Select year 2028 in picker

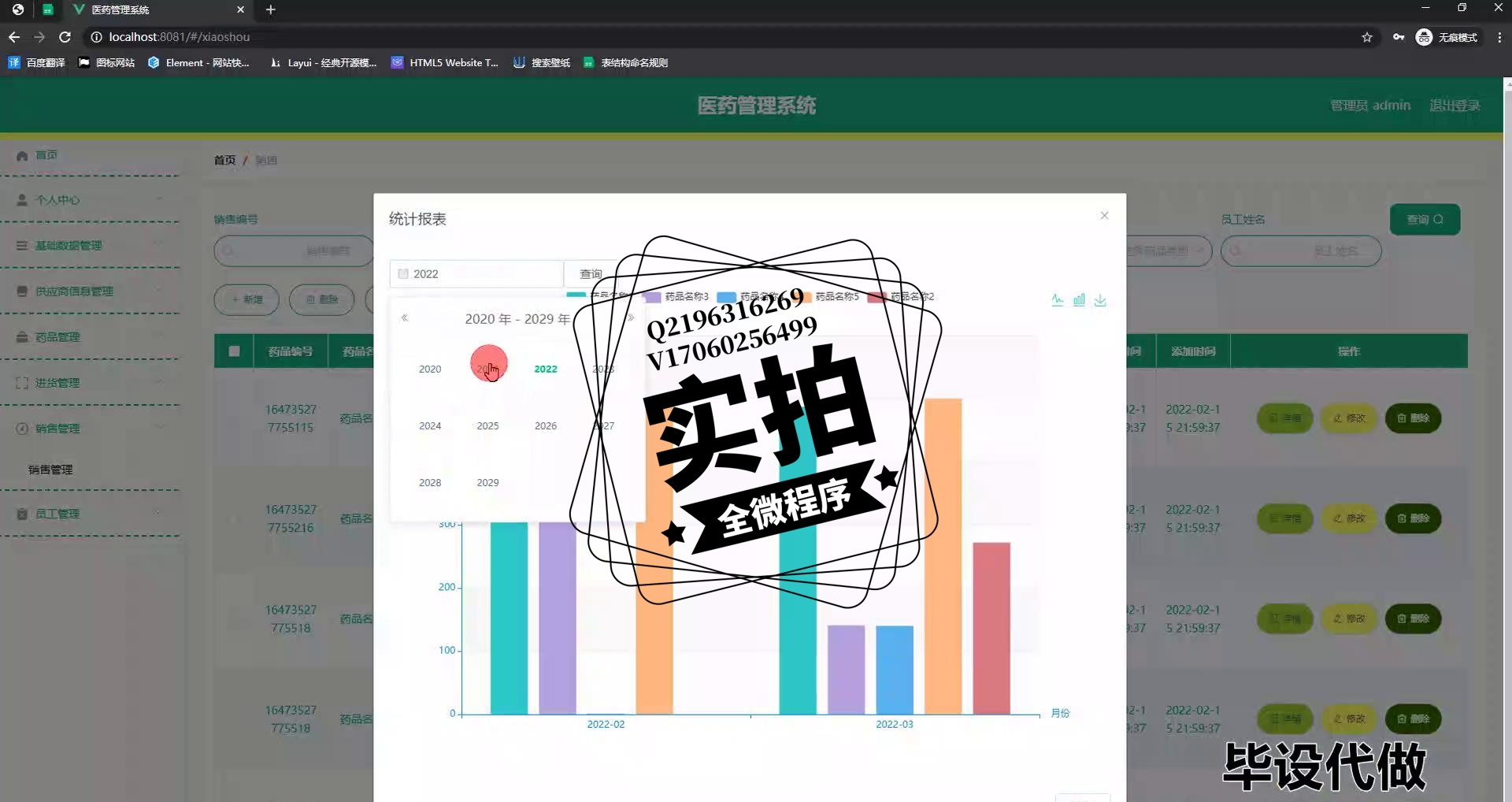coord(430,482)
